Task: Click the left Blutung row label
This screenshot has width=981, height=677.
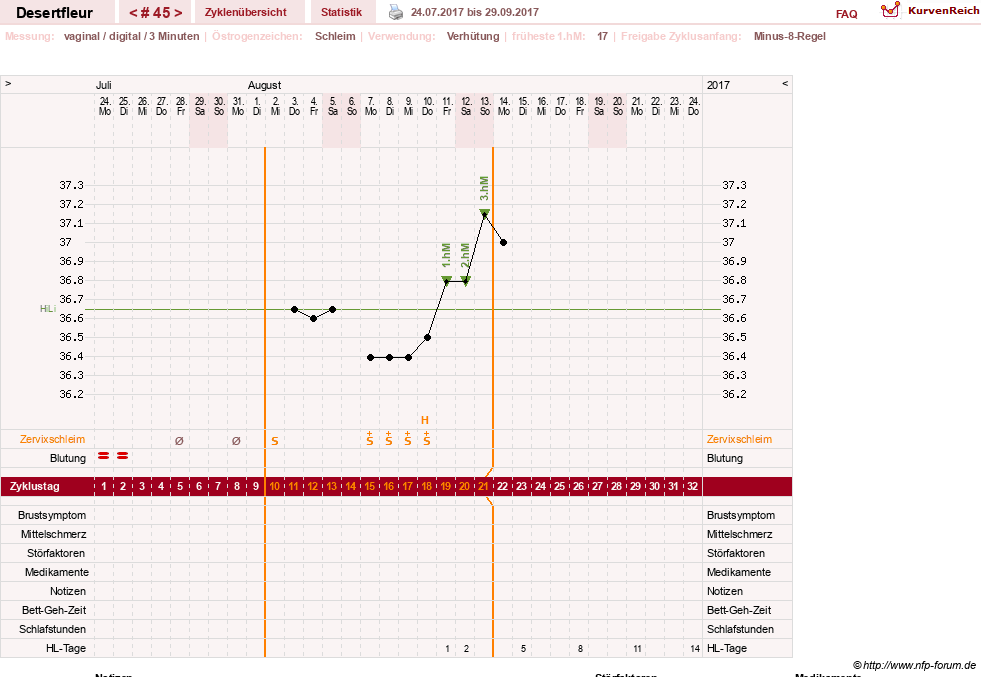Action: click(68, 458)
